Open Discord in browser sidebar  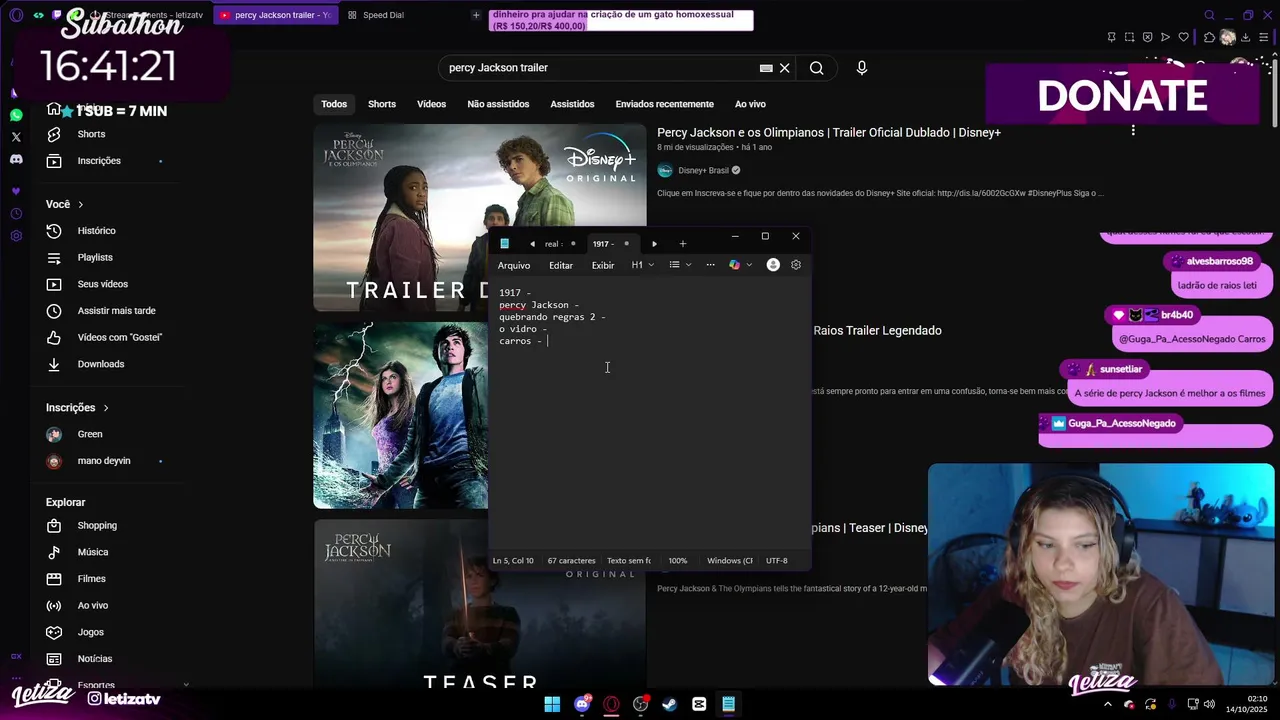[16, 159]
